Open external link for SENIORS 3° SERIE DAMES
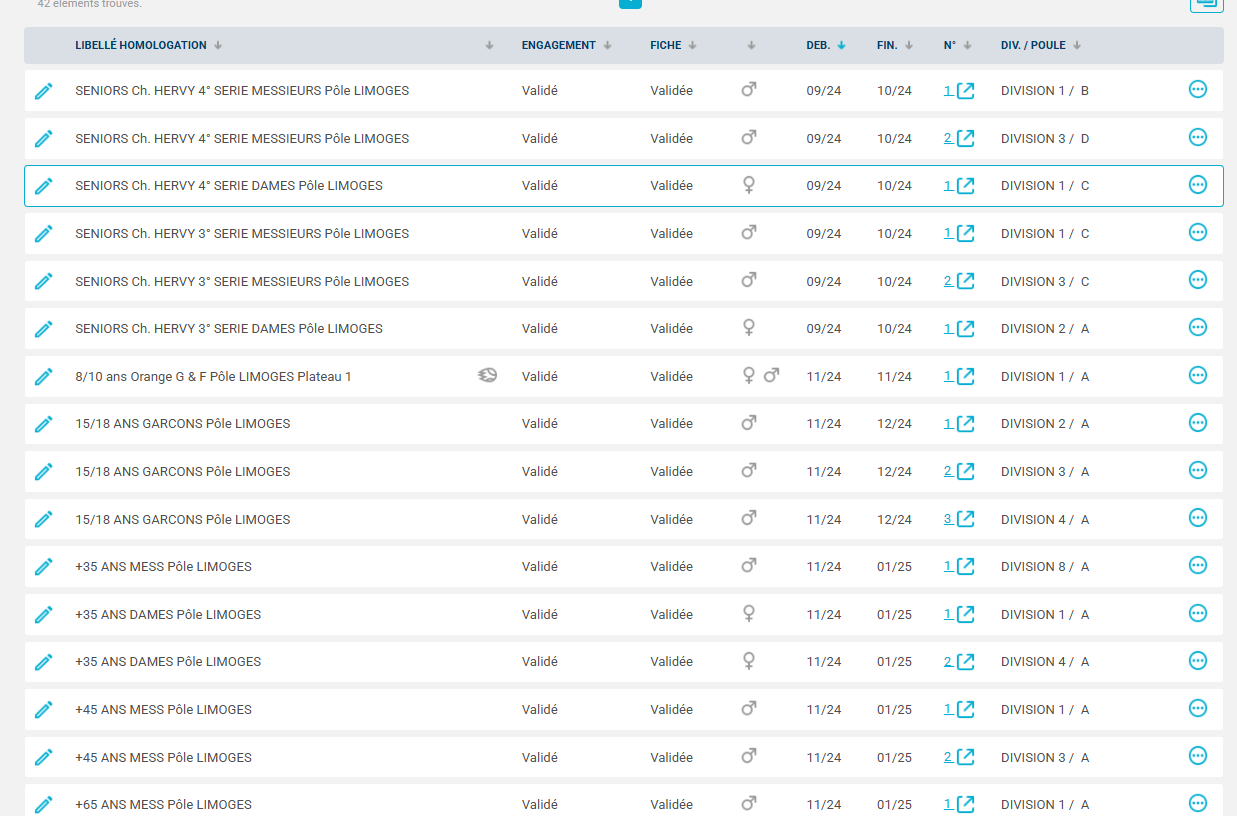Image resolution: width=1237 pixels, height=816 pixels. click(x=965, y=329)
